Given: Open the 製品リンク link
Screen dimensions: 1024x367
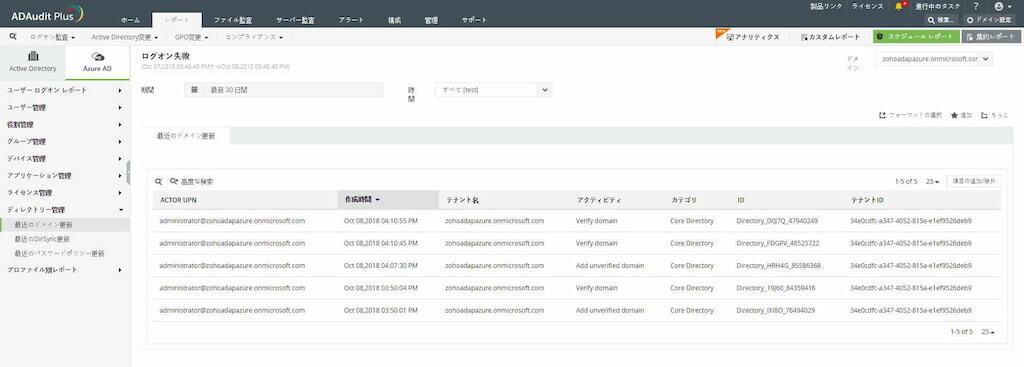Looking at the screenshot, I should [x=825, y=6].
